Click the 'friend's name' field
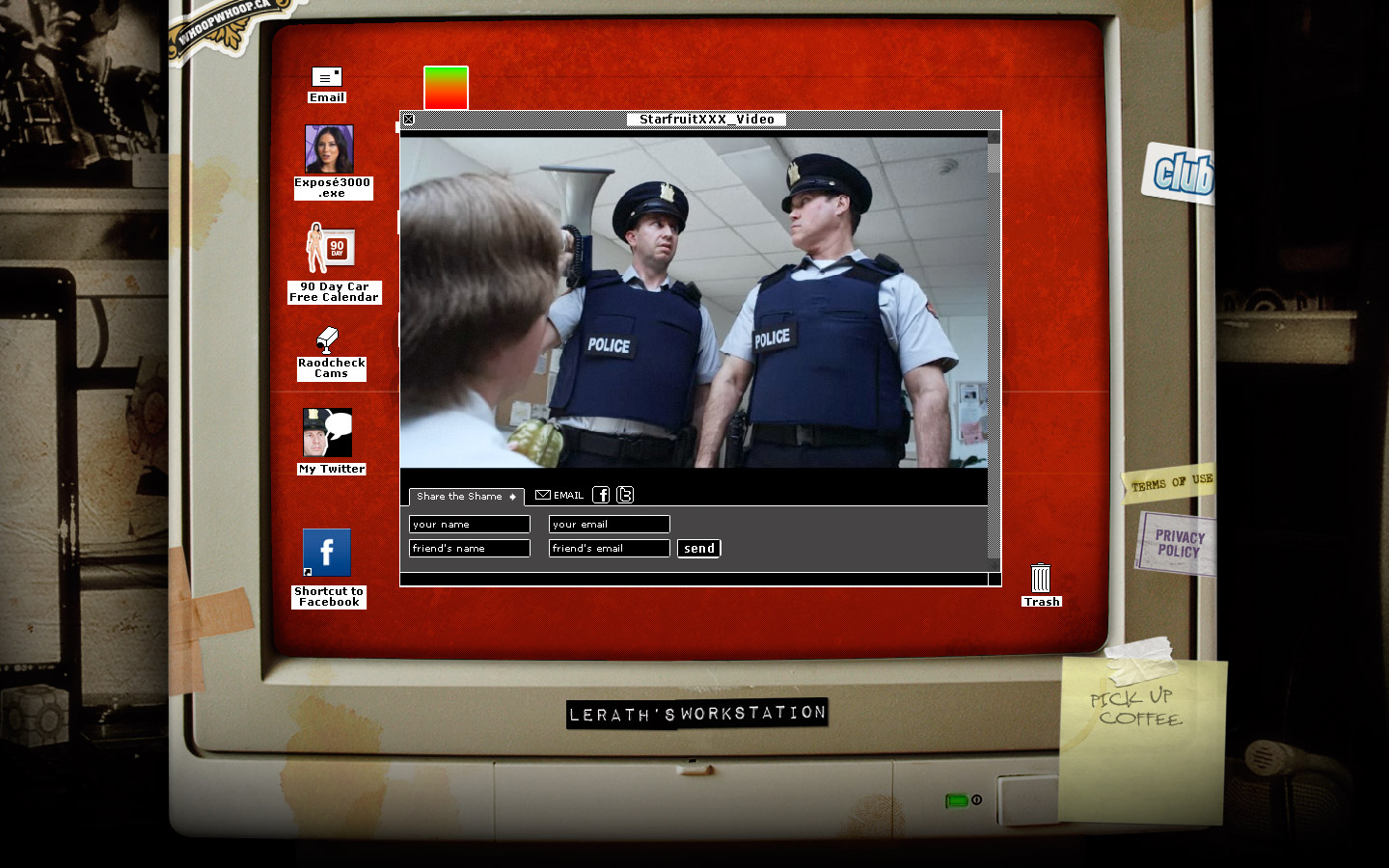Screen dimensions: 1389x868 point(469,548)
